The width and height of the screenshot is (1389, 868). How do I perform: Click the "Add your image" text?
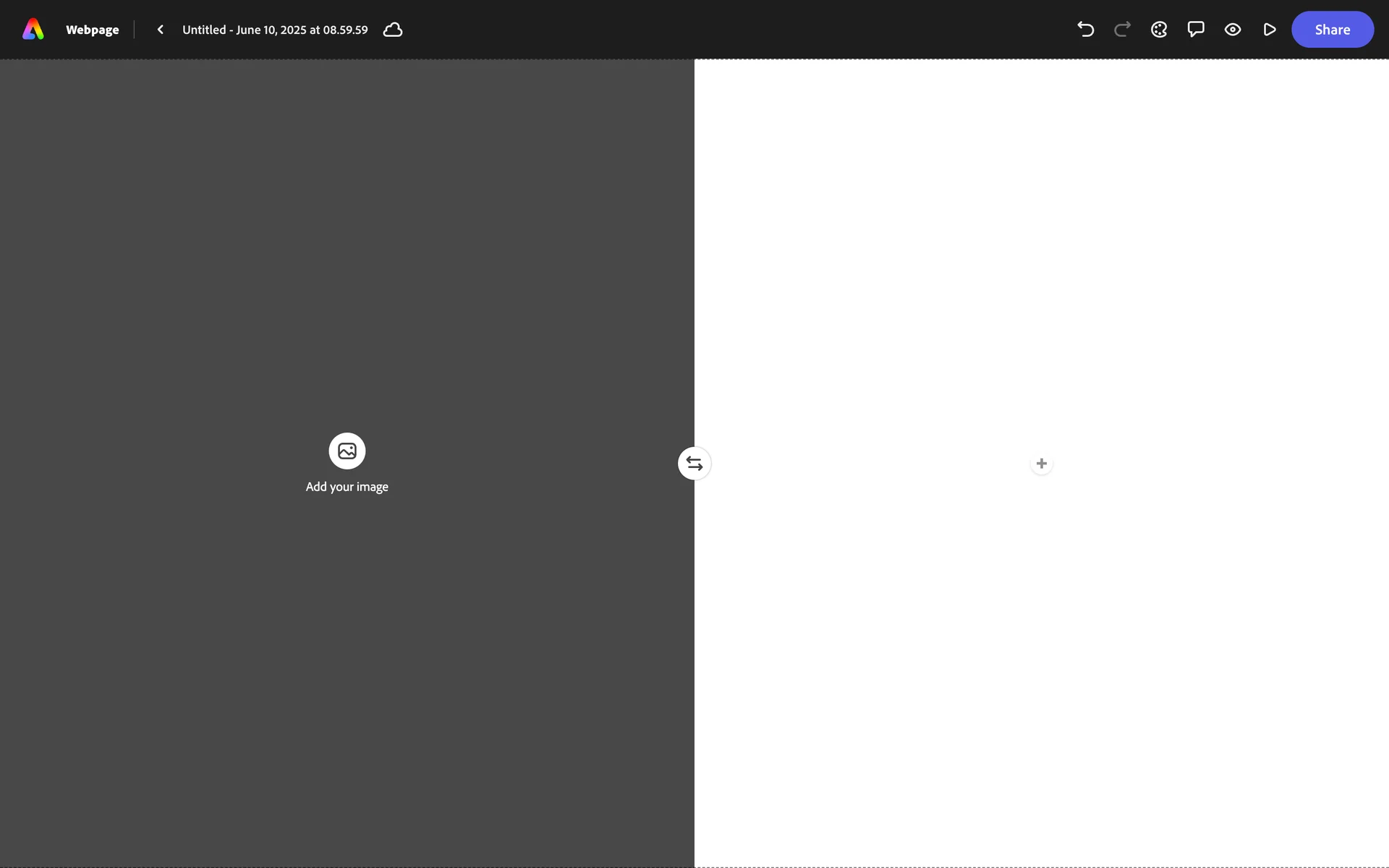(x=347, y=487)
